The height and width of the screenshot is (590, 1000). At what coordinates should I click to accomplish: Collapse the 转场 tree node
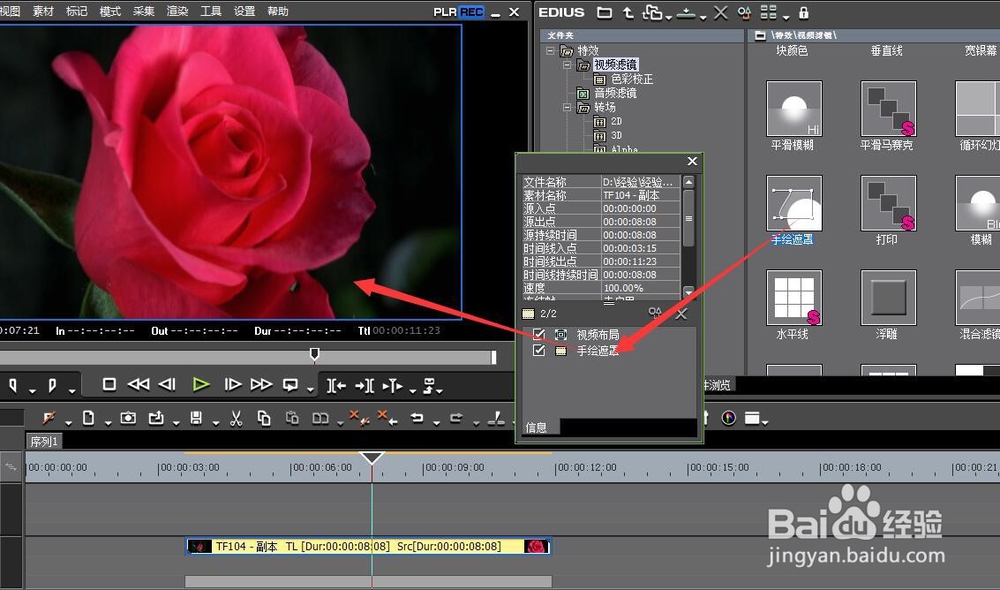566,107
